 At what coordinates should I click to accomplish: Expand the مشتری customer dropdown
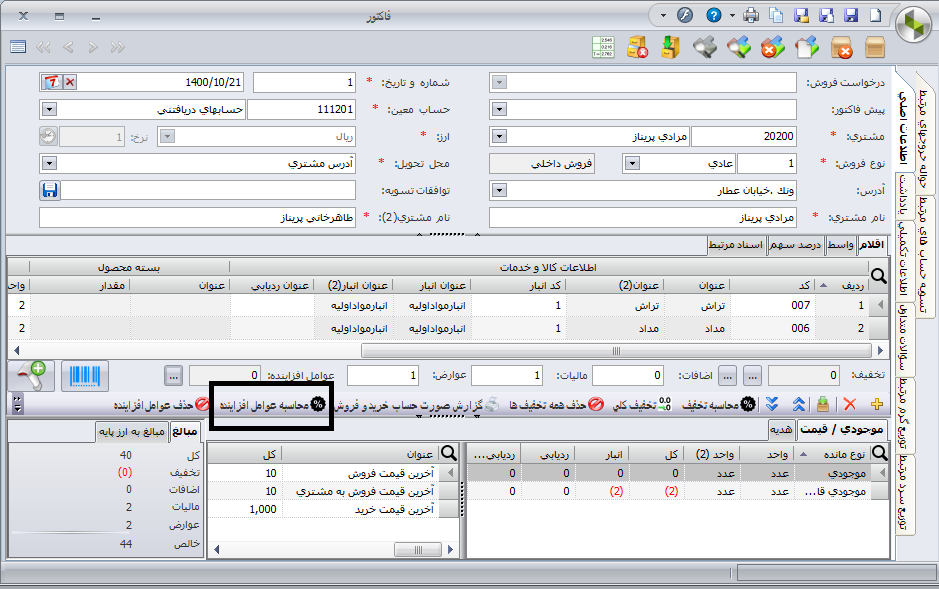[500, 136]
